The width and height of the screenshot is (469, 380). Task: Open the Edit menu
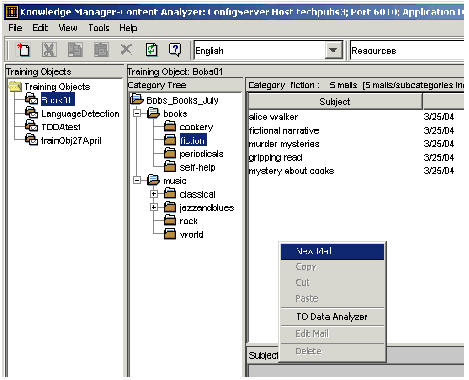click(x=40, y=28)
